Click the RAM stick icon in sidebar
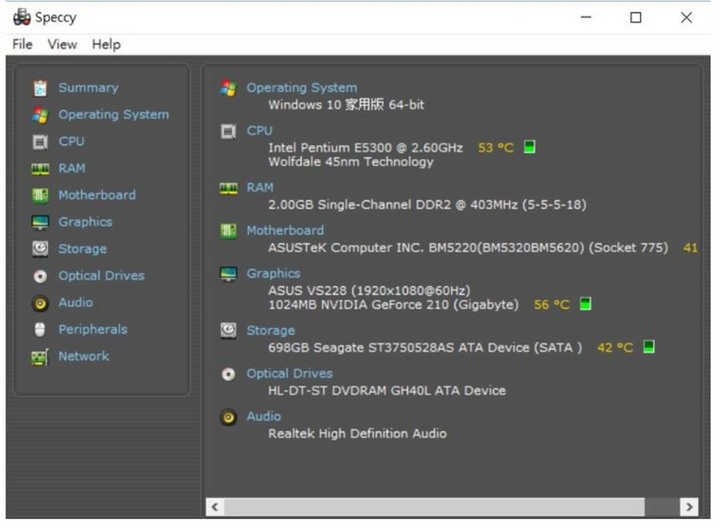This screenshot has height=526, width=720. (40, 169)
